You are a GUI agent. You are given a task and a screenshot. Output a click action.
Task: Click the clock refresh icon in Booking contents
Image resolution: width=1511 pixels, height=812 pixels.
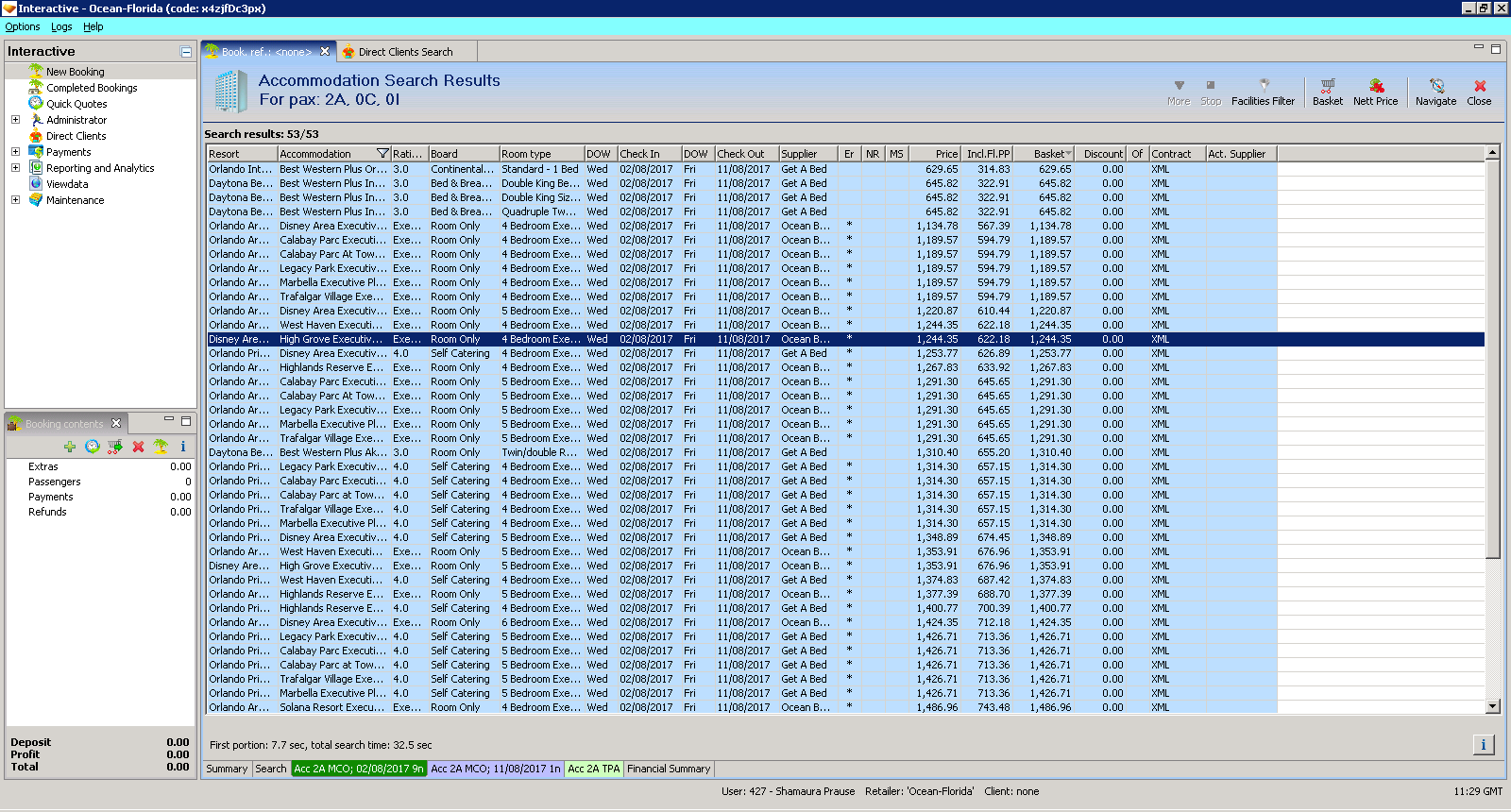click(93, 447)
